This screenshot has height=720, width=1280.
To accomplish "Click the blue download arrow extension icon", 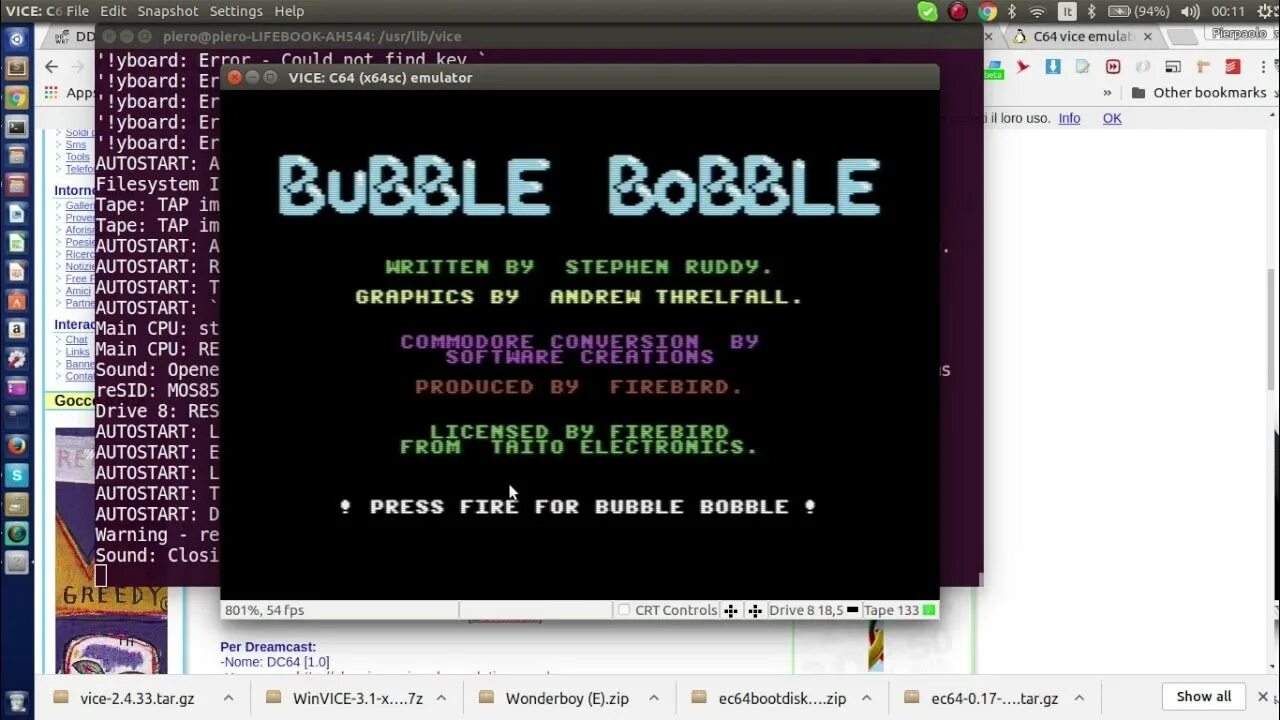I will point(1053,67).
